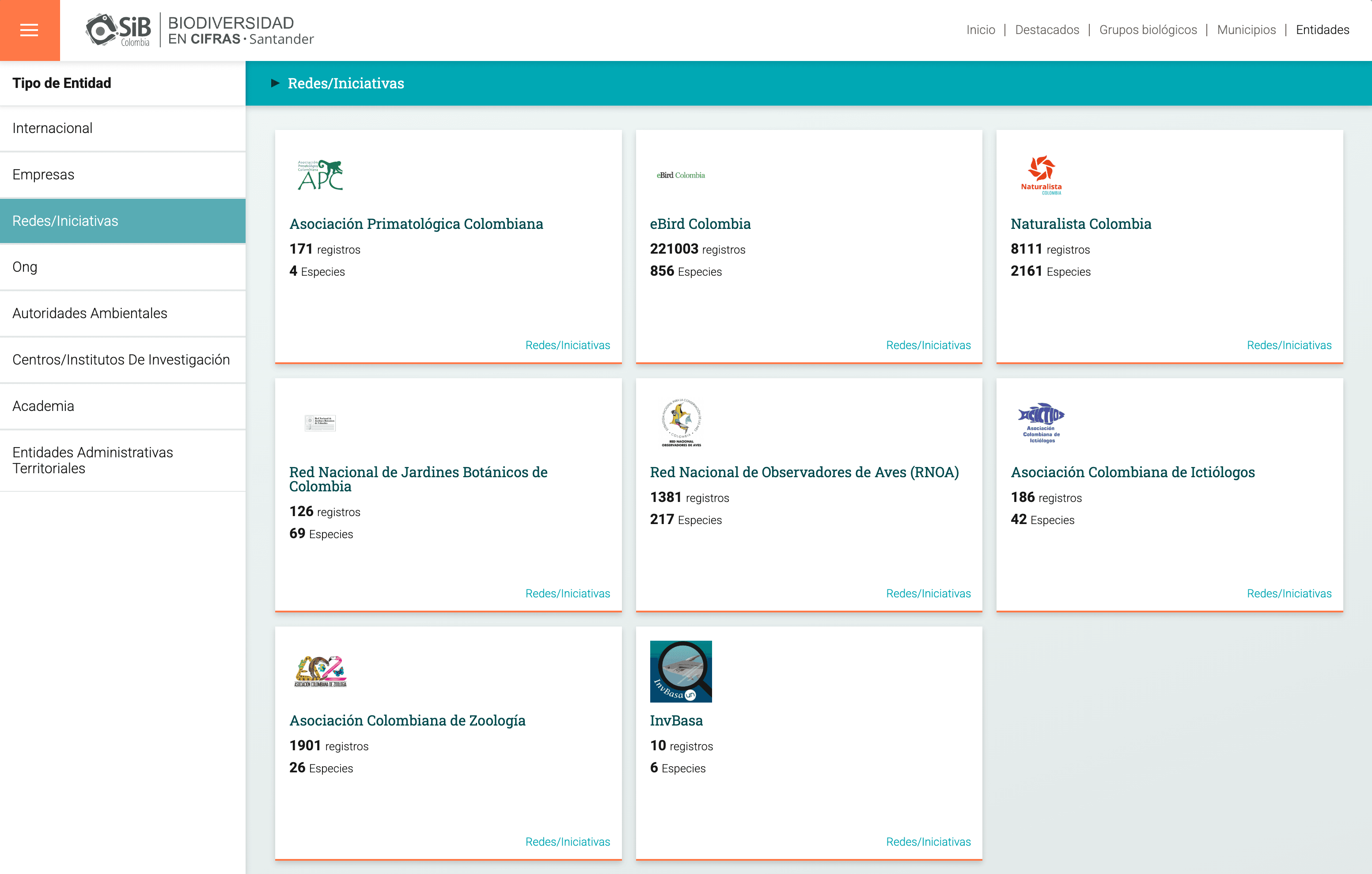1372x874 pixels.
Task: Click '26 Especies' on Zoología card
Action: pyautogui.click(x=321, y=768)
